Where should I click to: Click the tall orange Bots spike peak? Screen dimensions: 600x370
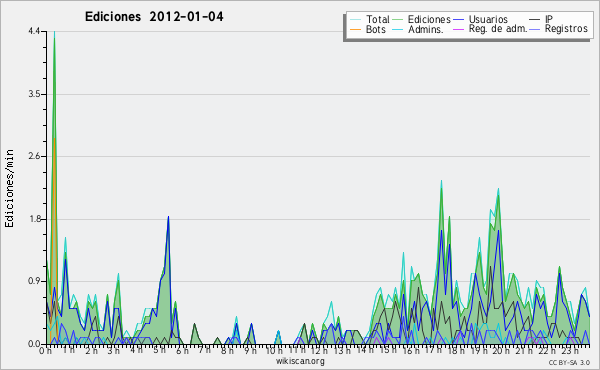(x=54, y=139)
